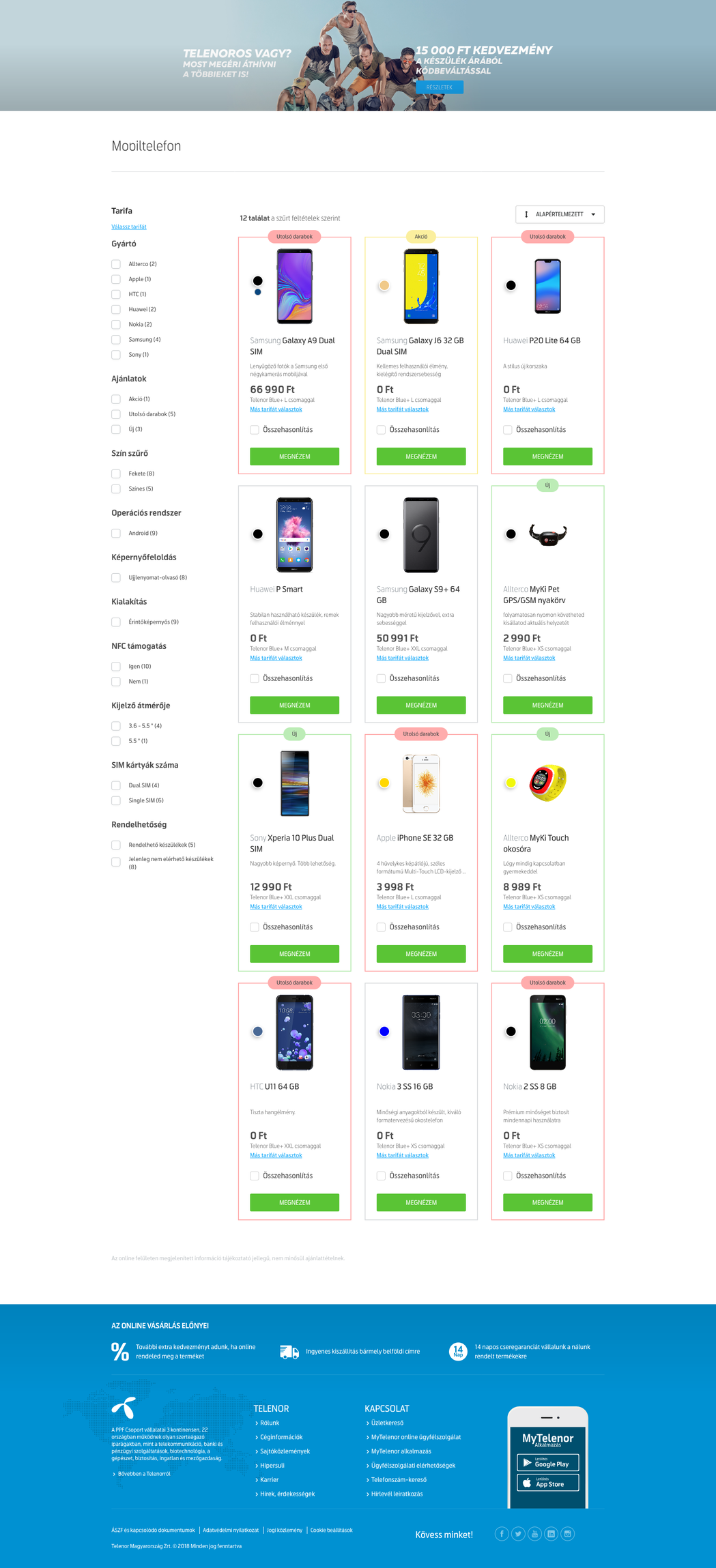This screenshot has height=1568, width=716.
Task: Click the App Store download badge
Action: tap(547, 1483)
